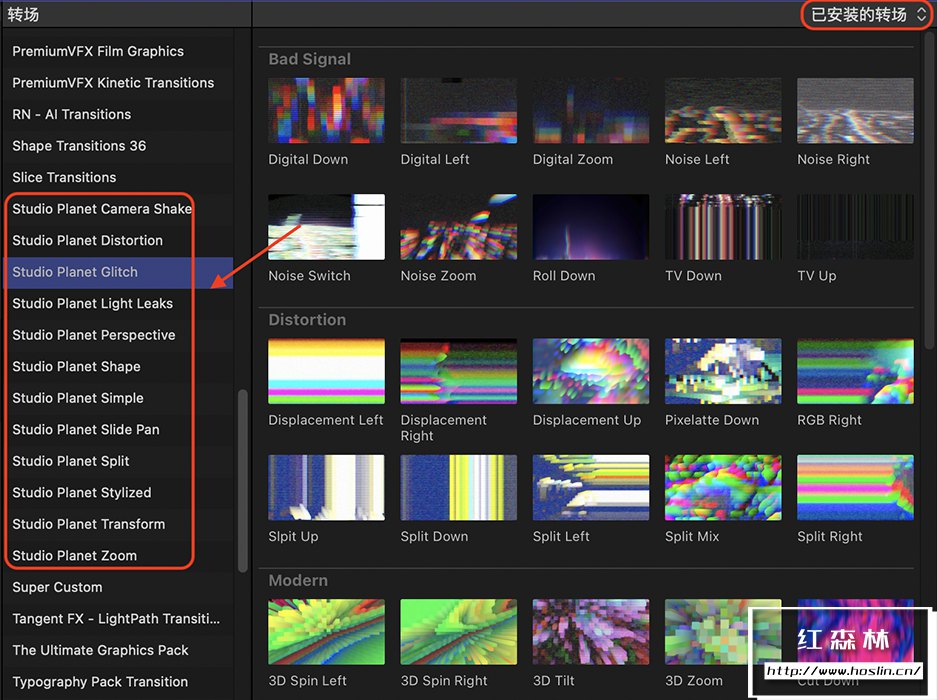
Task: Select the TV Up transition
Action: (854, 227)
